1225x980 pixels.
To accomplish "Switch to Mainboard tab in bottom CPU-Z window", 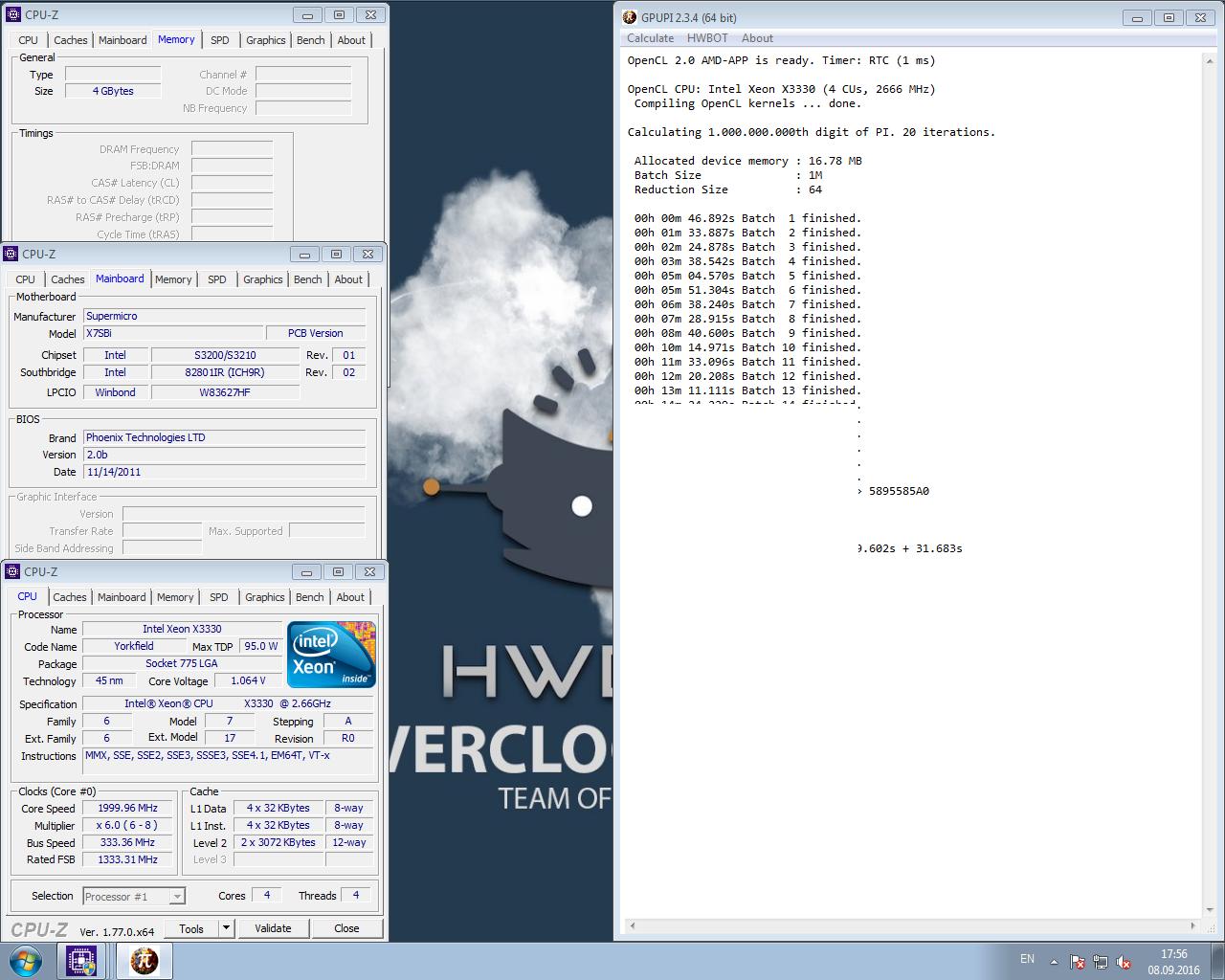I will click(x=122, y=597).
